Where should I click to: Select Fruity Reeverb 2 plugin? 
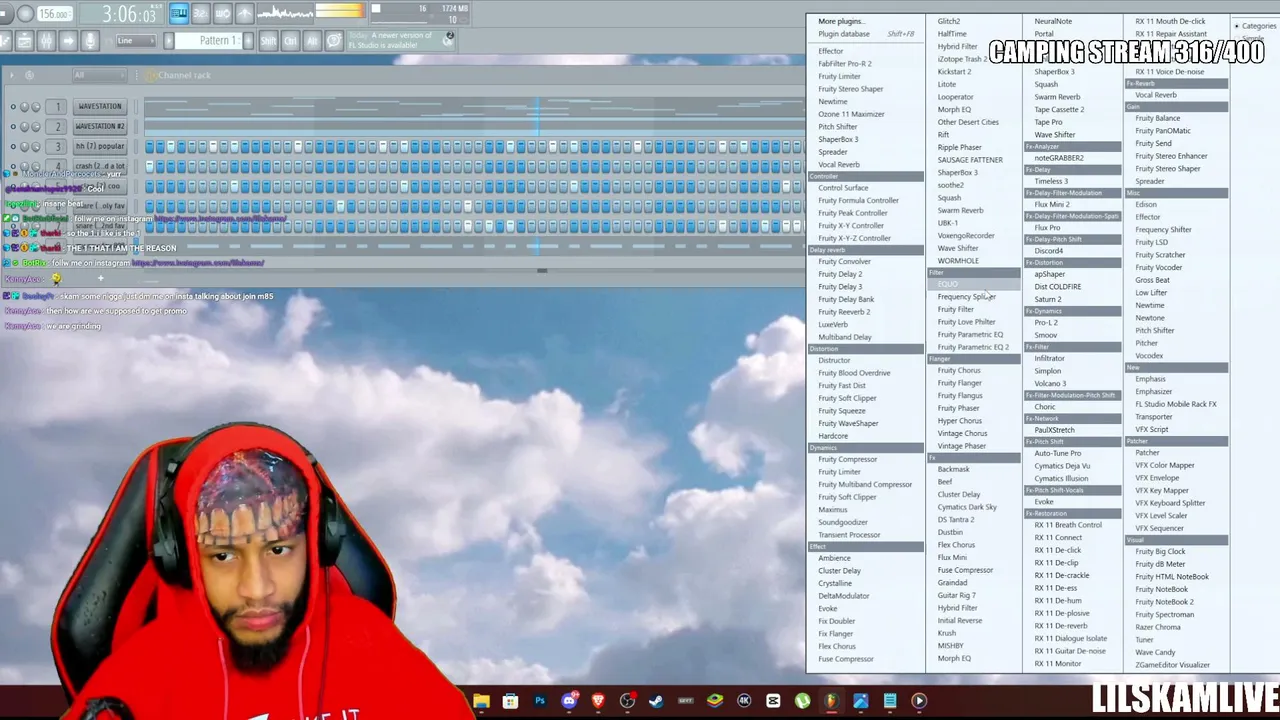point(844,312)
